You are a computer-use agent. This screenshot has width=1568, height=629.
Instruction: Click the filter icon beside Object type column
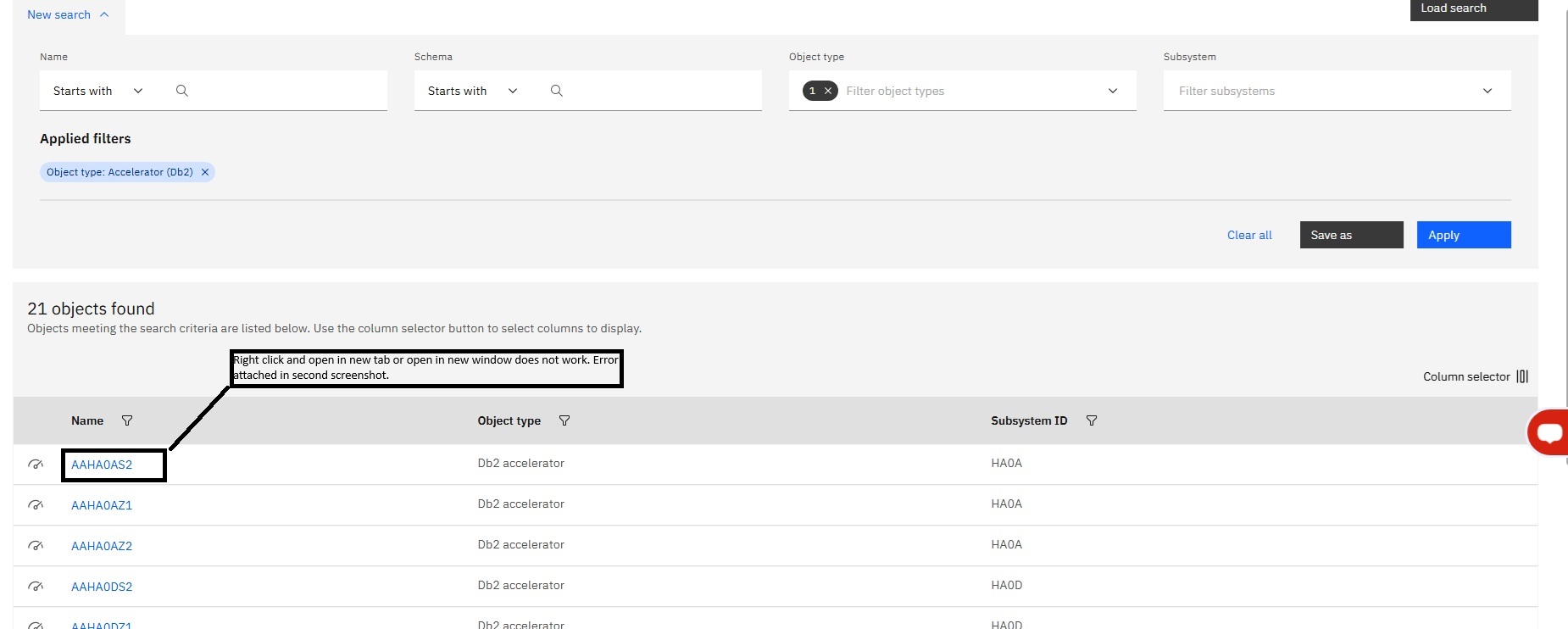(x=564, y=420)
